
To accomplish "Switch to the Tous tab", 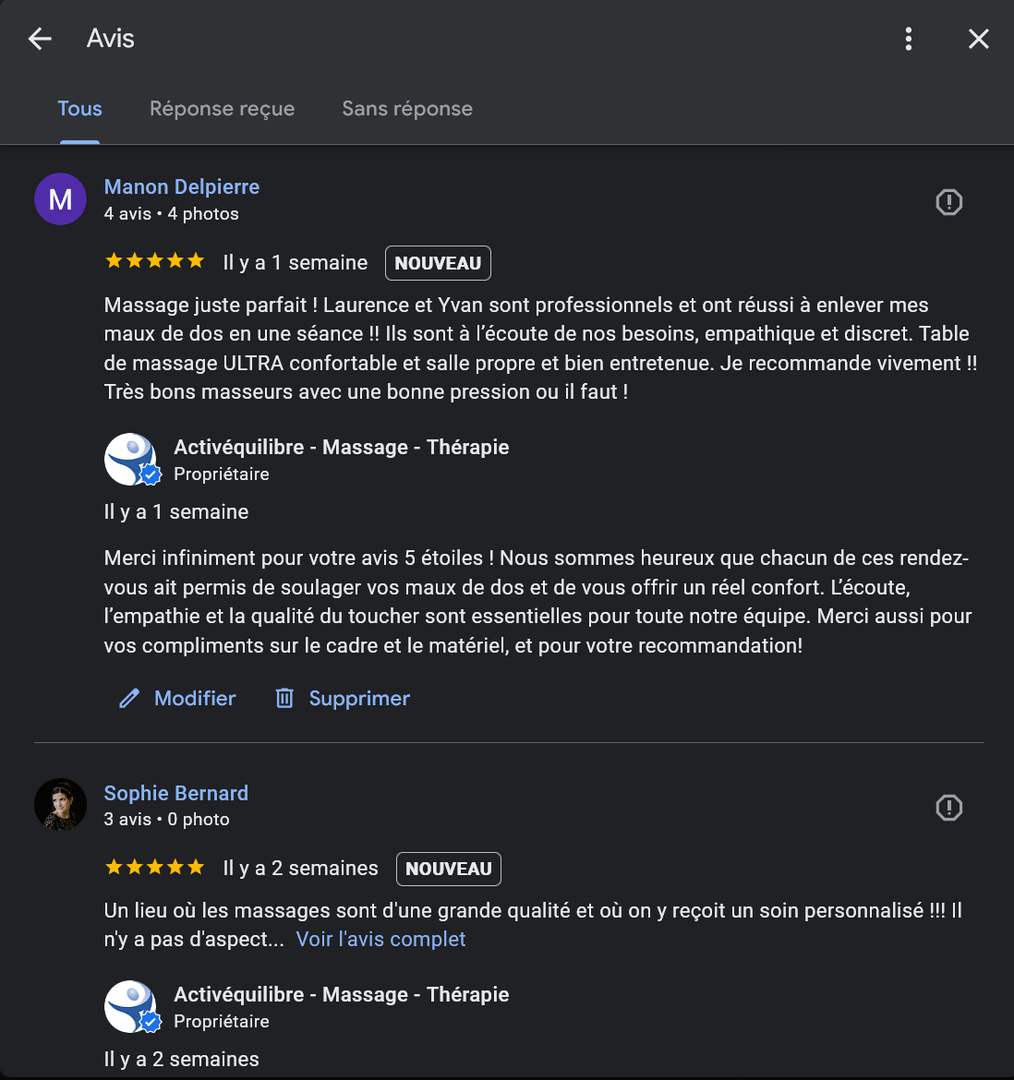I will tap(80, 109).
